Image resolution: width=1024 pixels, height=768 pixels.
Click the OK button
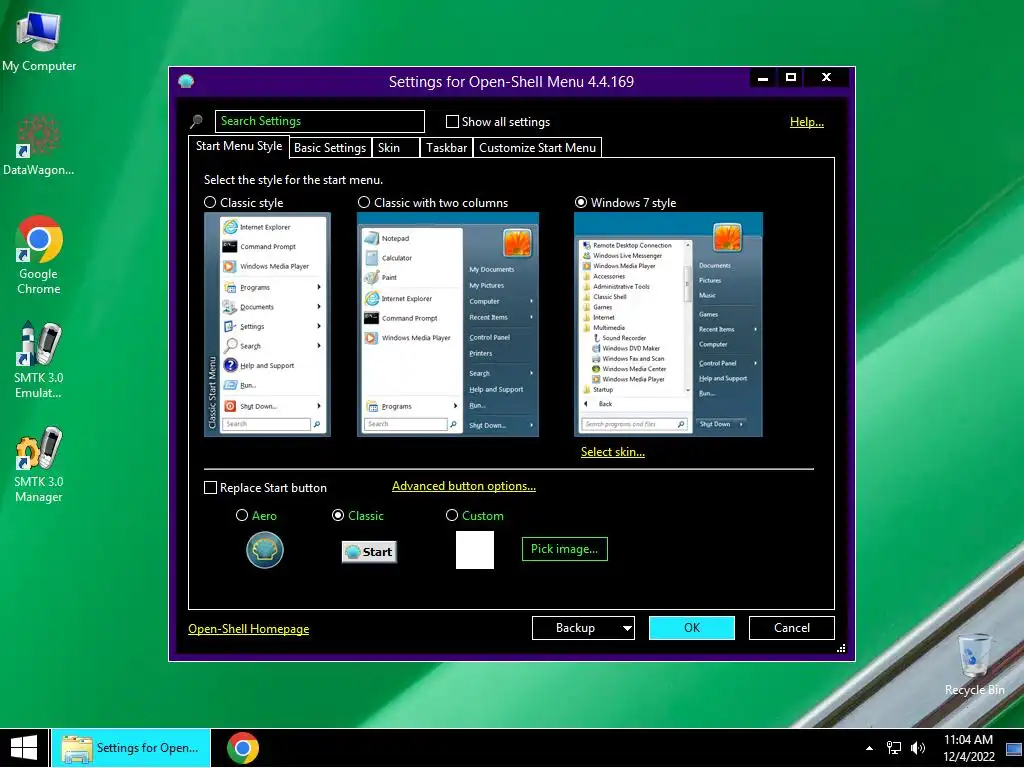[x=692, y=628]
